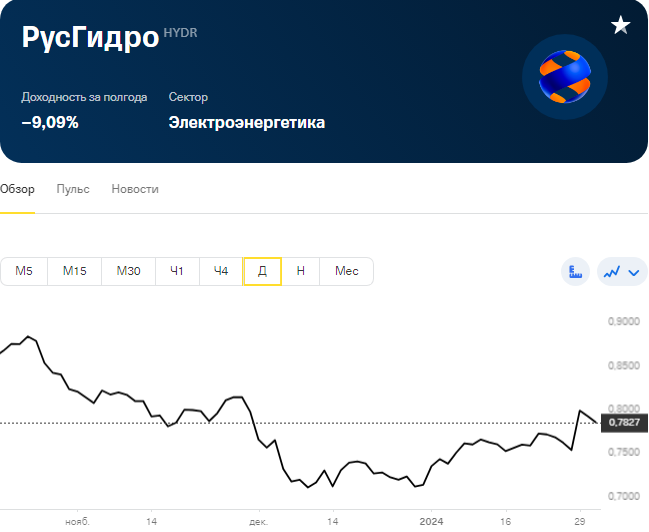The height and width of the screenshot is (532, 649).
Task: Click the HYDR ticker label
Action: [180, 33]
